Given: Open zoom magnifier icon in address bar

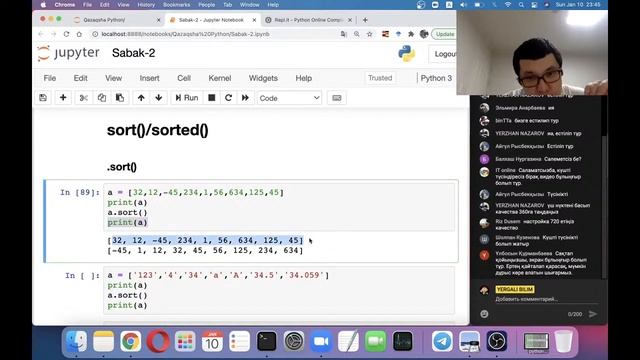Looking at the screenshot, I should pyautogui.click(x=357, y=34).
